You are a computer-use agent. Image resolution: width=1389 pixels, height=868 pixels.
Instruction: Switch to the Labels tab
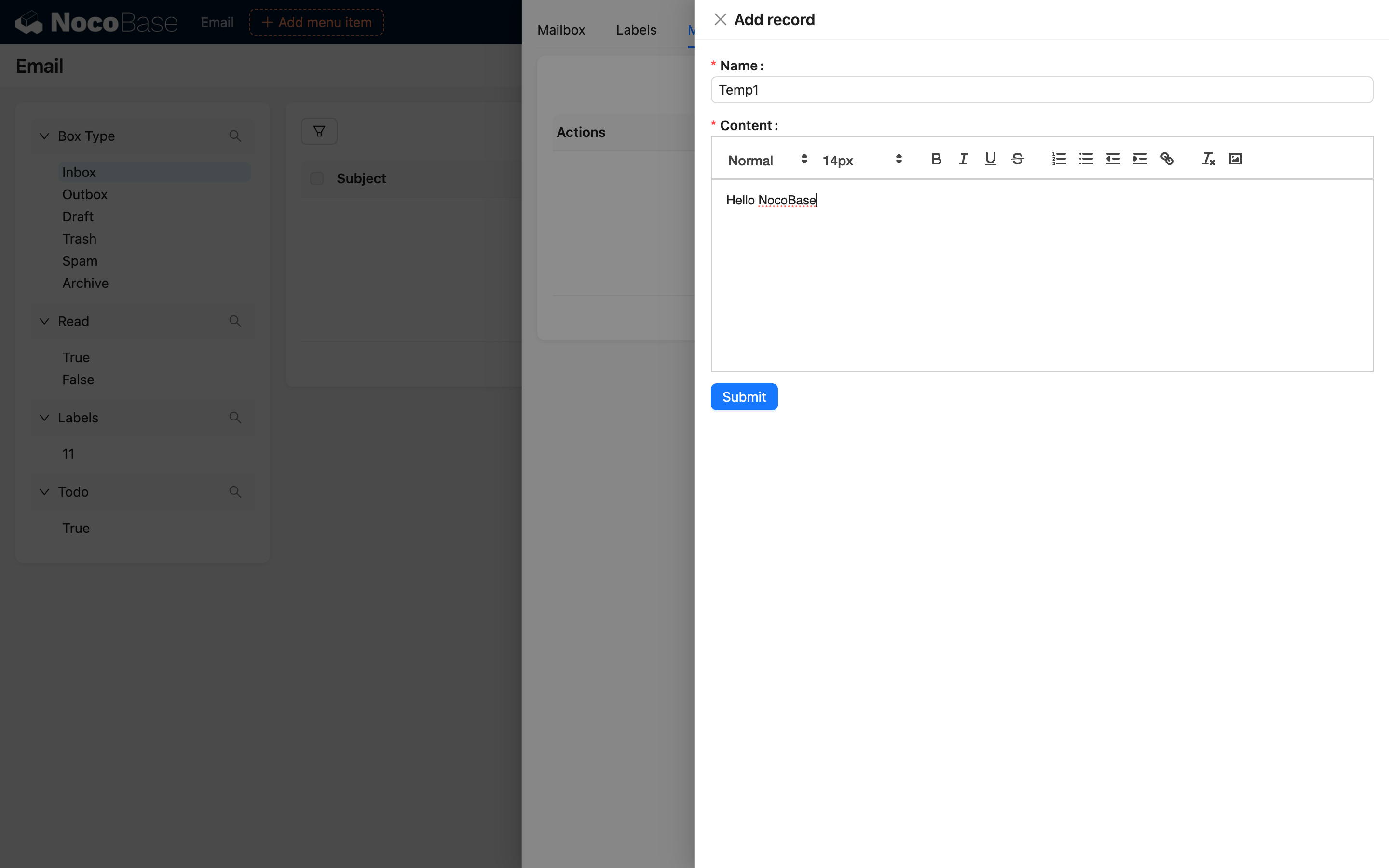(x=636, y=30)
